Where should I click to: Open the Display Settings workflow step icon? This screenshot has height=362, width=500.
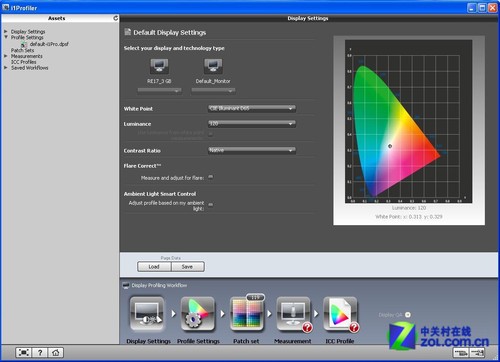coord(147,314)
